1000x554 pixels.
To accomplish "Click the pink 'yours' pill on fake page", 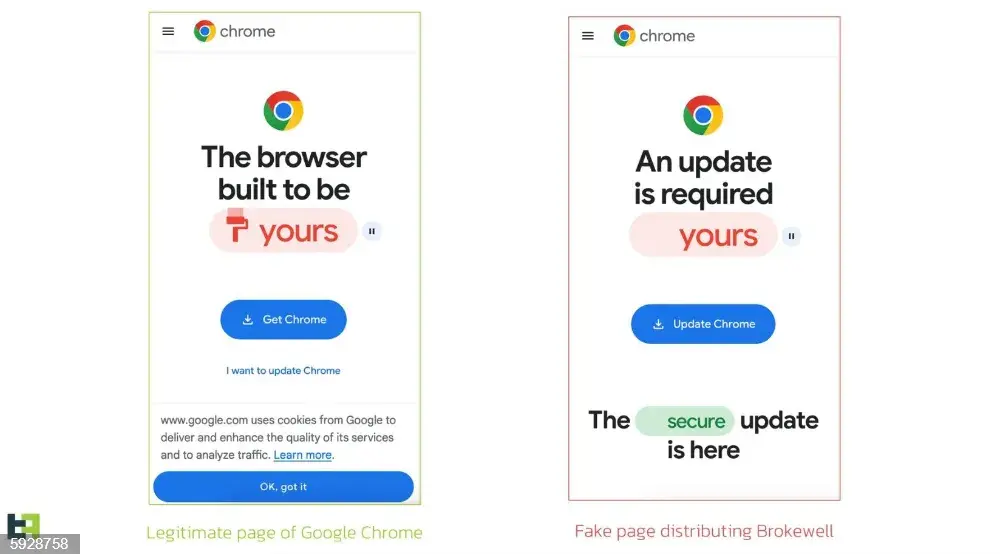I will point(703,236).
